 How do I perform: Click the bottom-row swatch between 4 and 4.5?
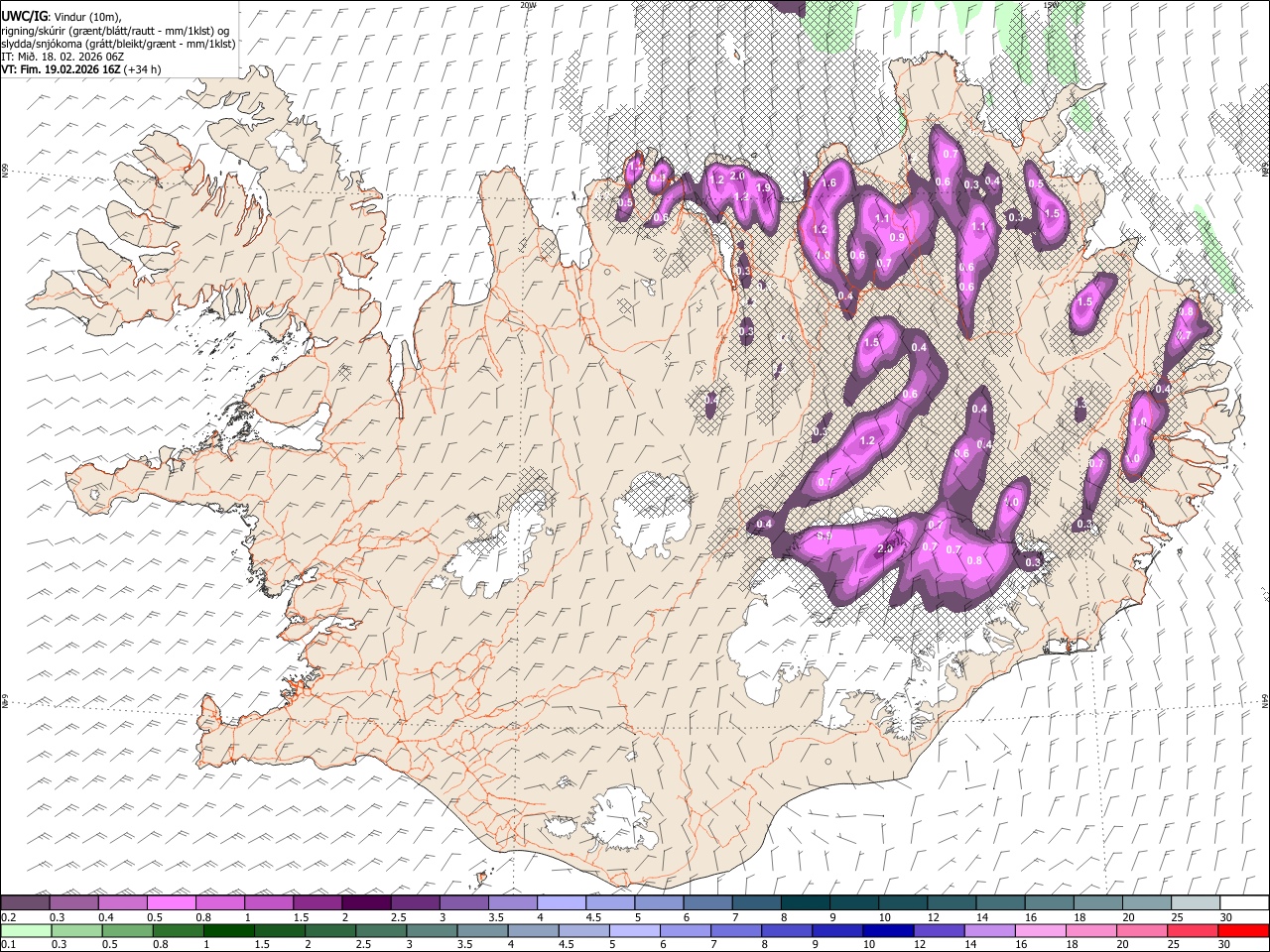(533, 930)
